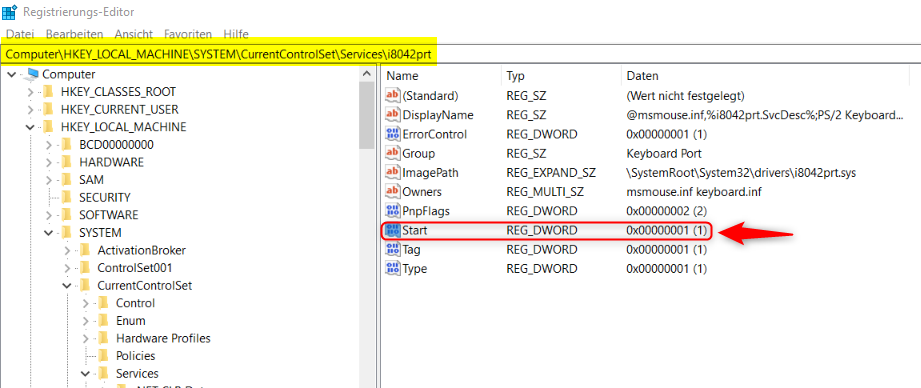Expand the Control key
Image resolution: width=921 pixels, height=388 pixels.
point(85,303)
